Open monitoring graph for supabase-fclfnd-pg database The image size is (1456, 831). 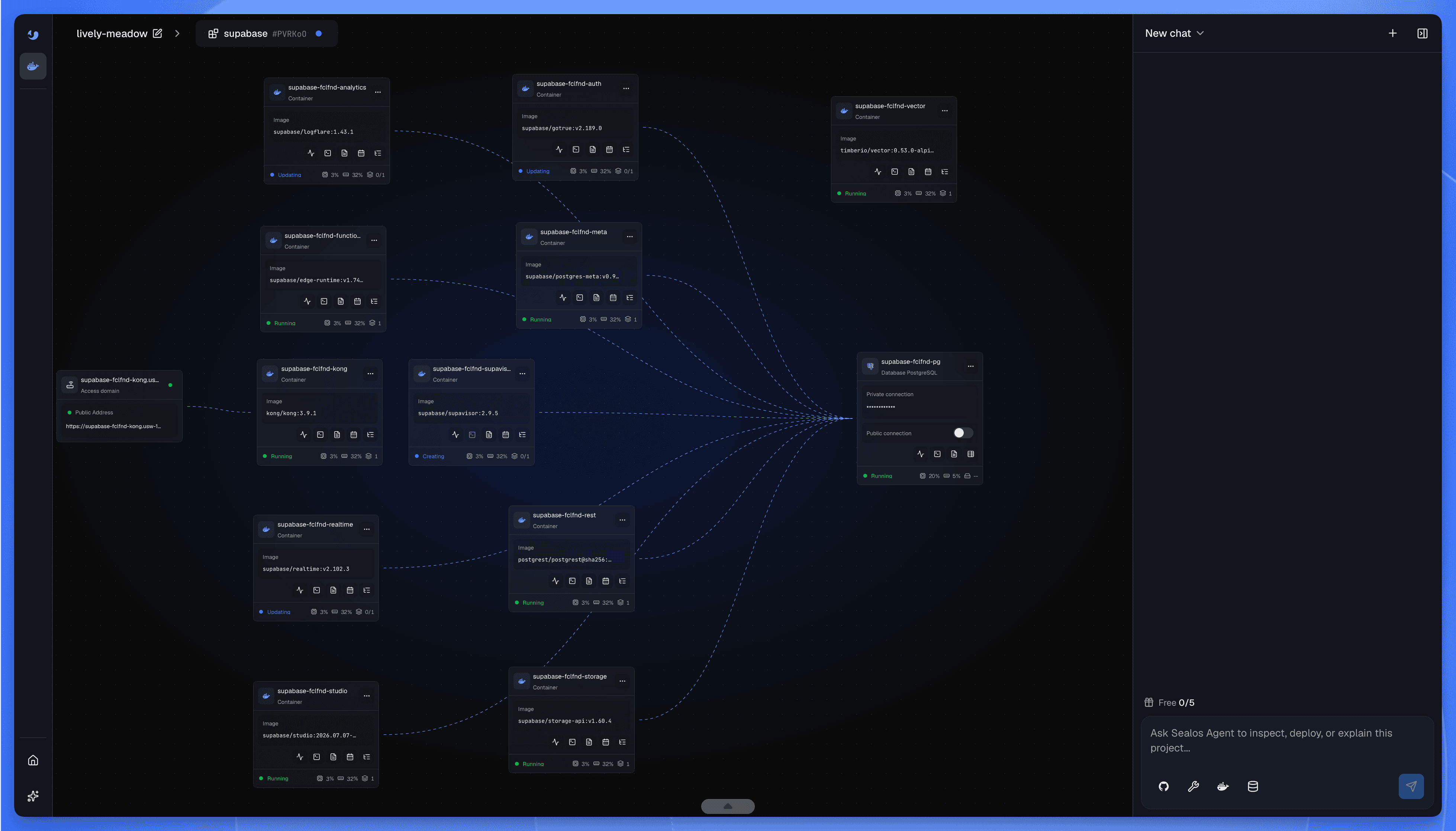tap(921, 454)
